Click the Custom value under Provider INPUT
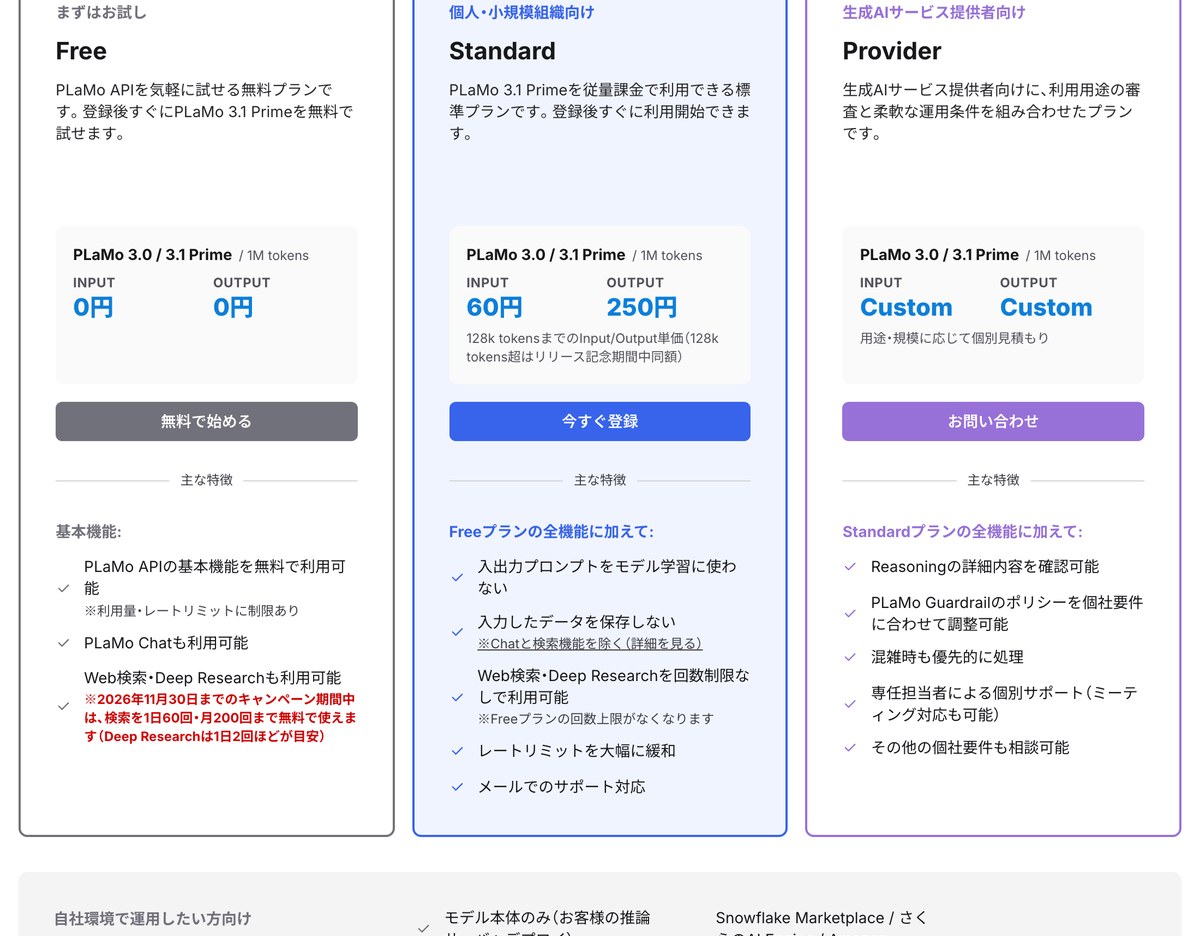The width and height of the screenshot is (1200, 936). coord(906,307)
